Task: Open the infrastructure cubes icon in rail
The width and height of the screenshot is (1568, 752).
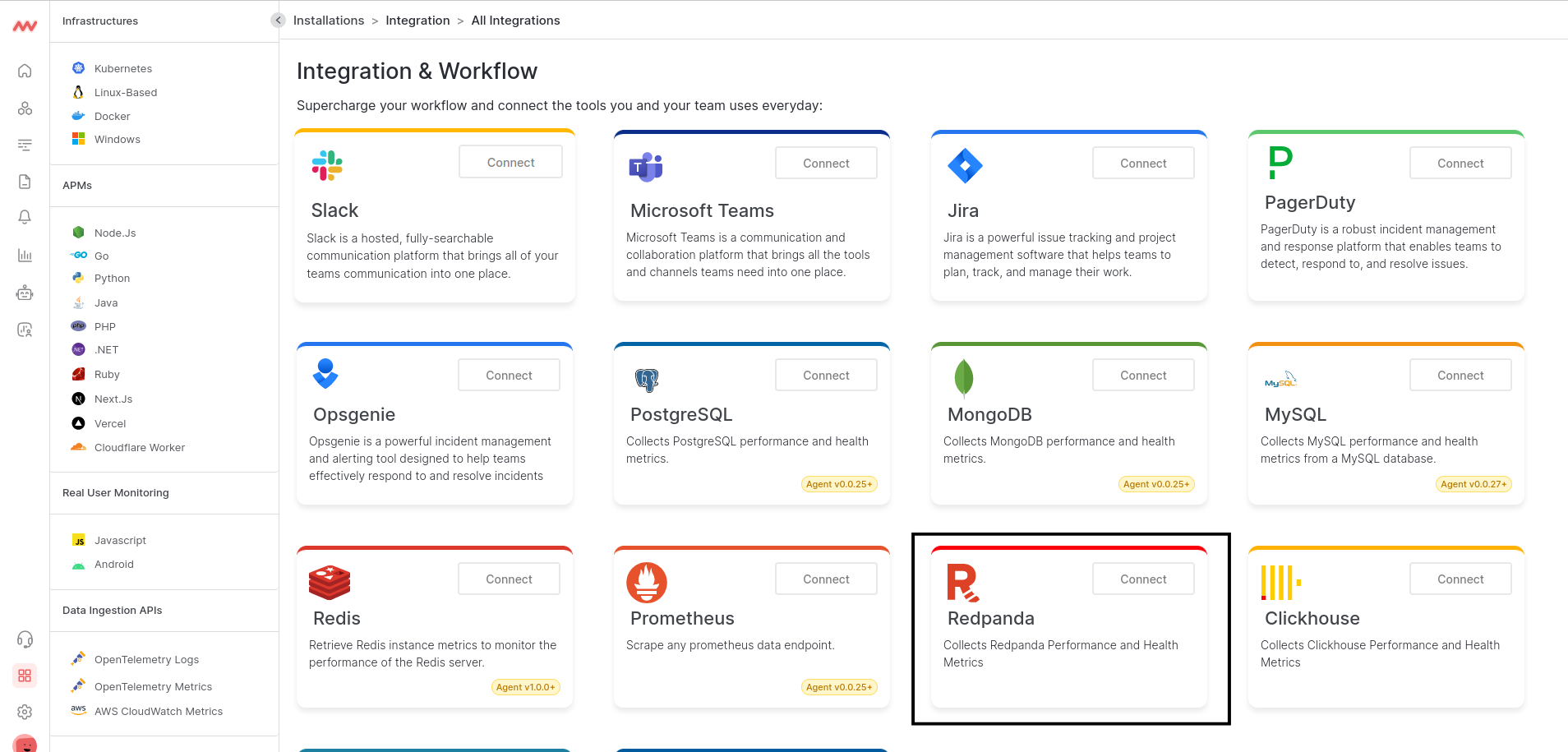Action: 25,108
